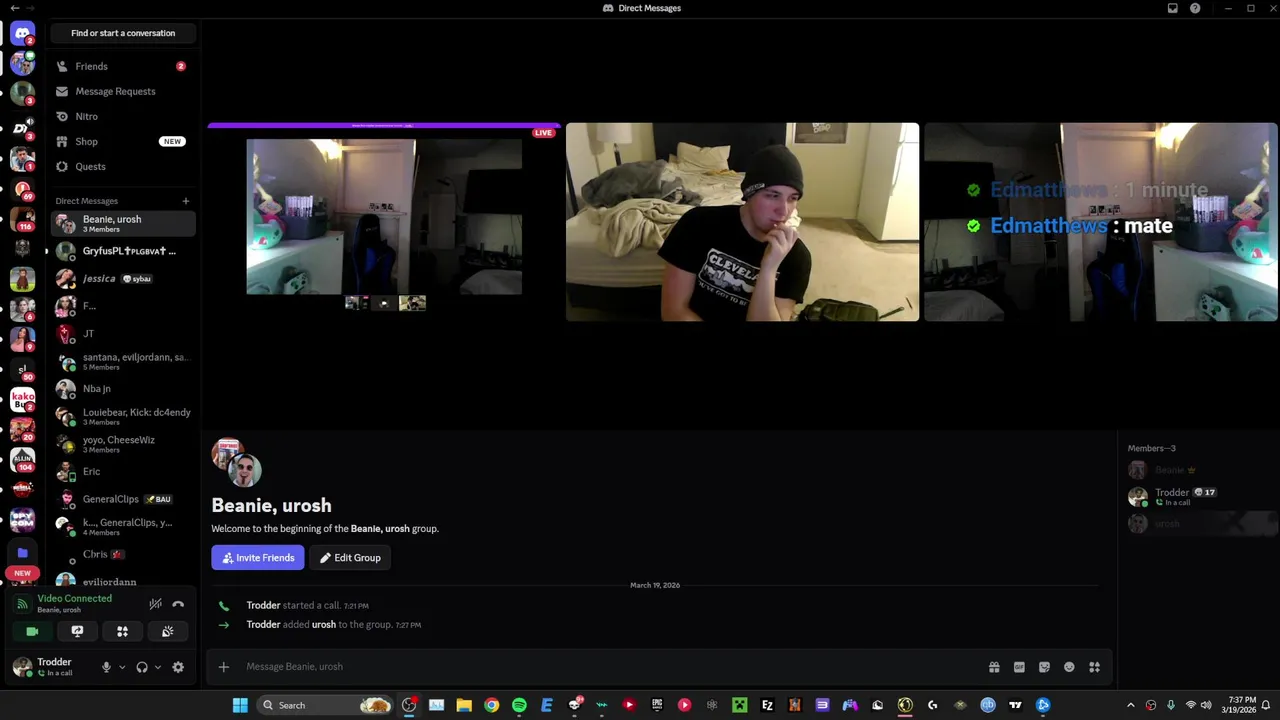Deafen with the headphones icon
The image size is (1280, 720).
142,667
